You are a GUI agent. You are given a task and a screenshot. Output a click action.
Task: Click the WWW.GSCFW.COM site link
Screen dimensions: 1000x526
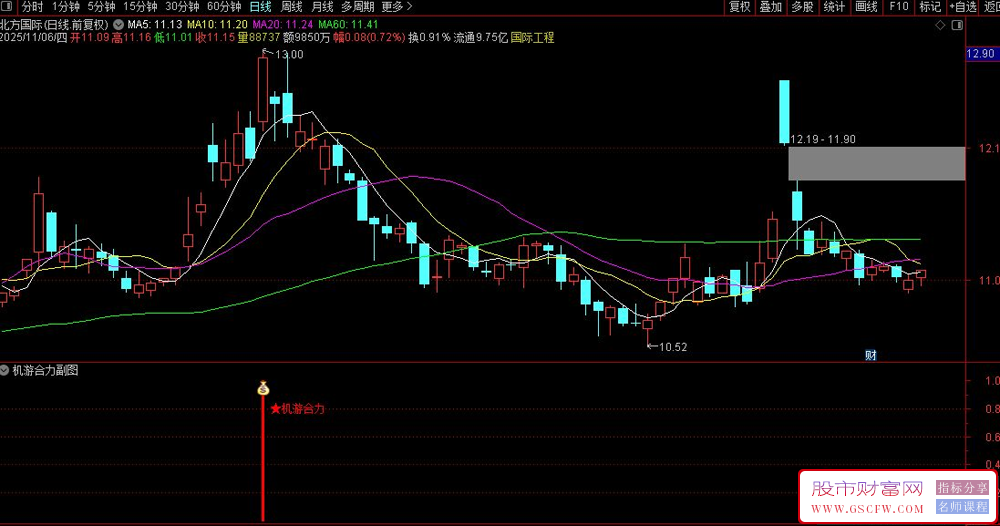[x=867, y=509]
